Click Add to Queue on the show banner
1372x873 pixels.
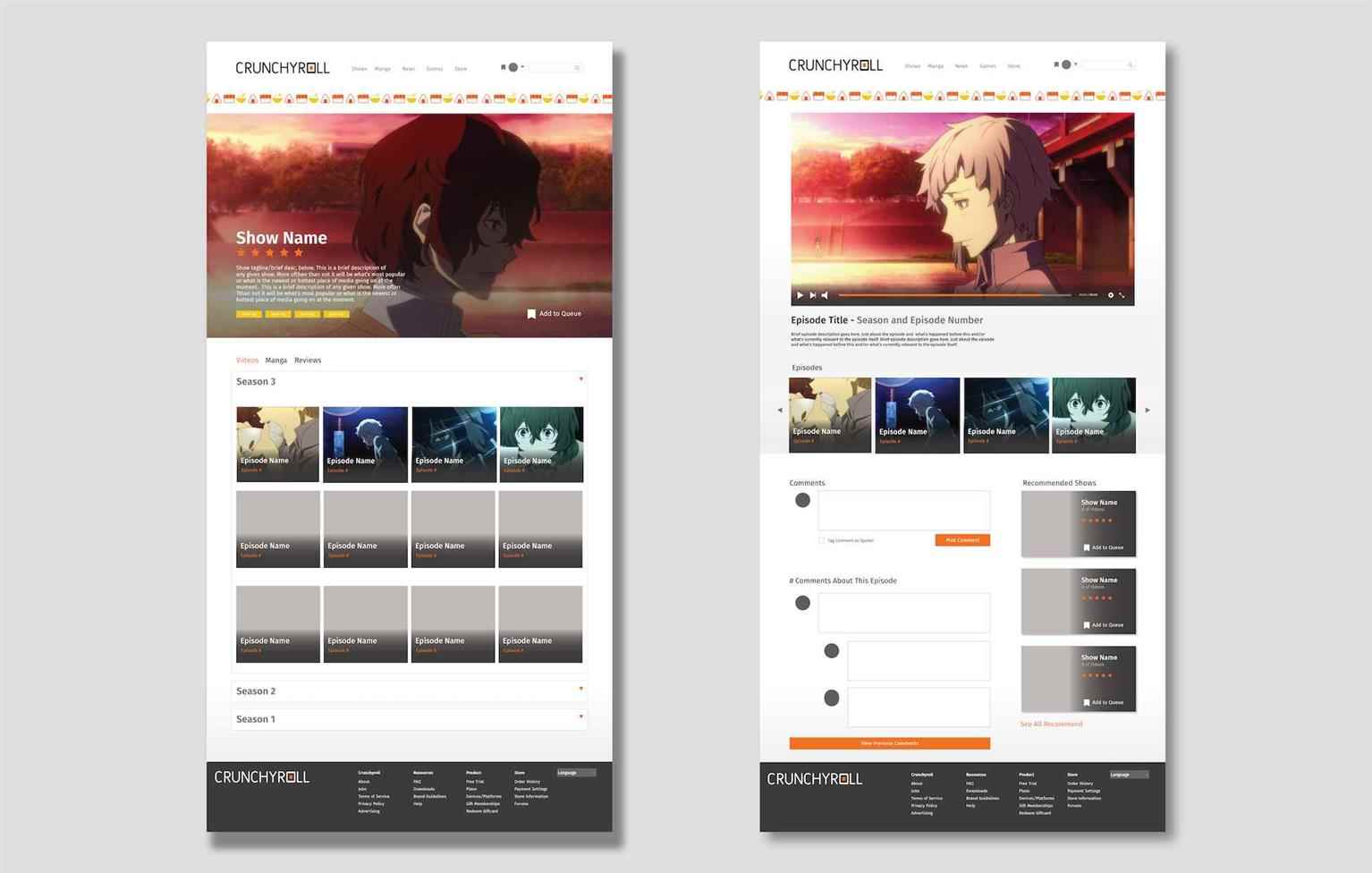[555, 314]
